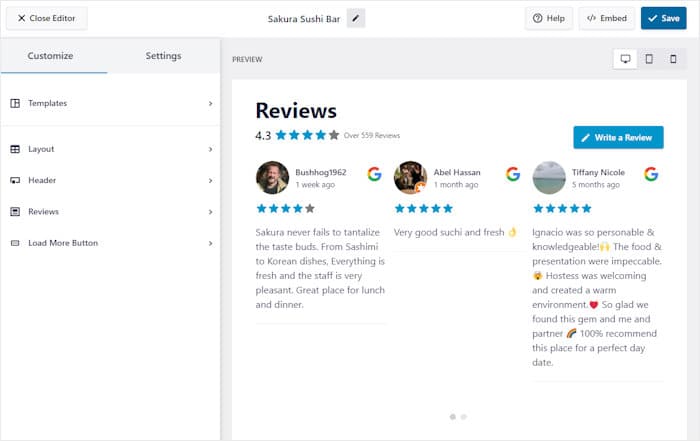This screenshot has height=441, width=700.
Task: Click the Embed button
Action: click(607, 18)
